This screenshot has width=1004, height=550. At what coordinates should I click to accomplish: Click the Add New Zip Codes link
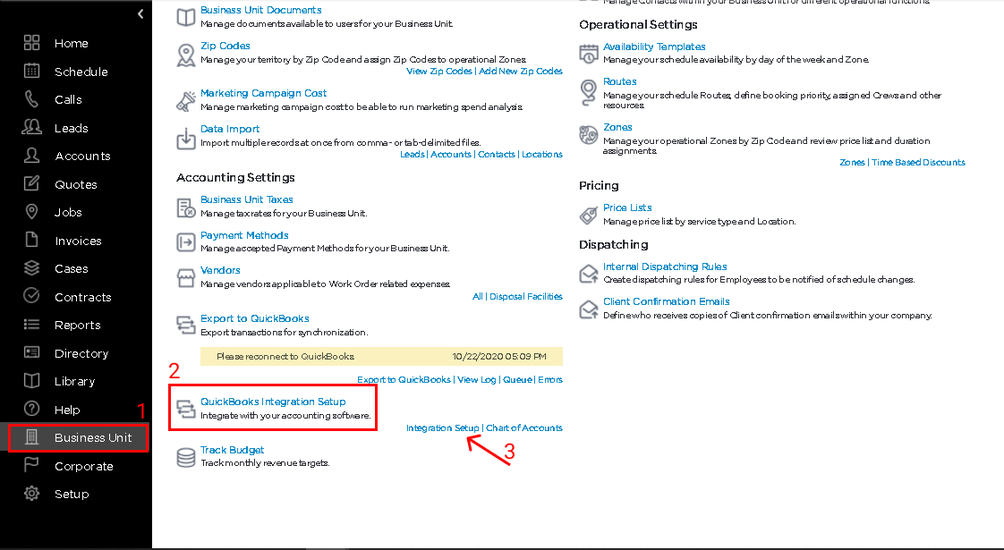point(521,71)
